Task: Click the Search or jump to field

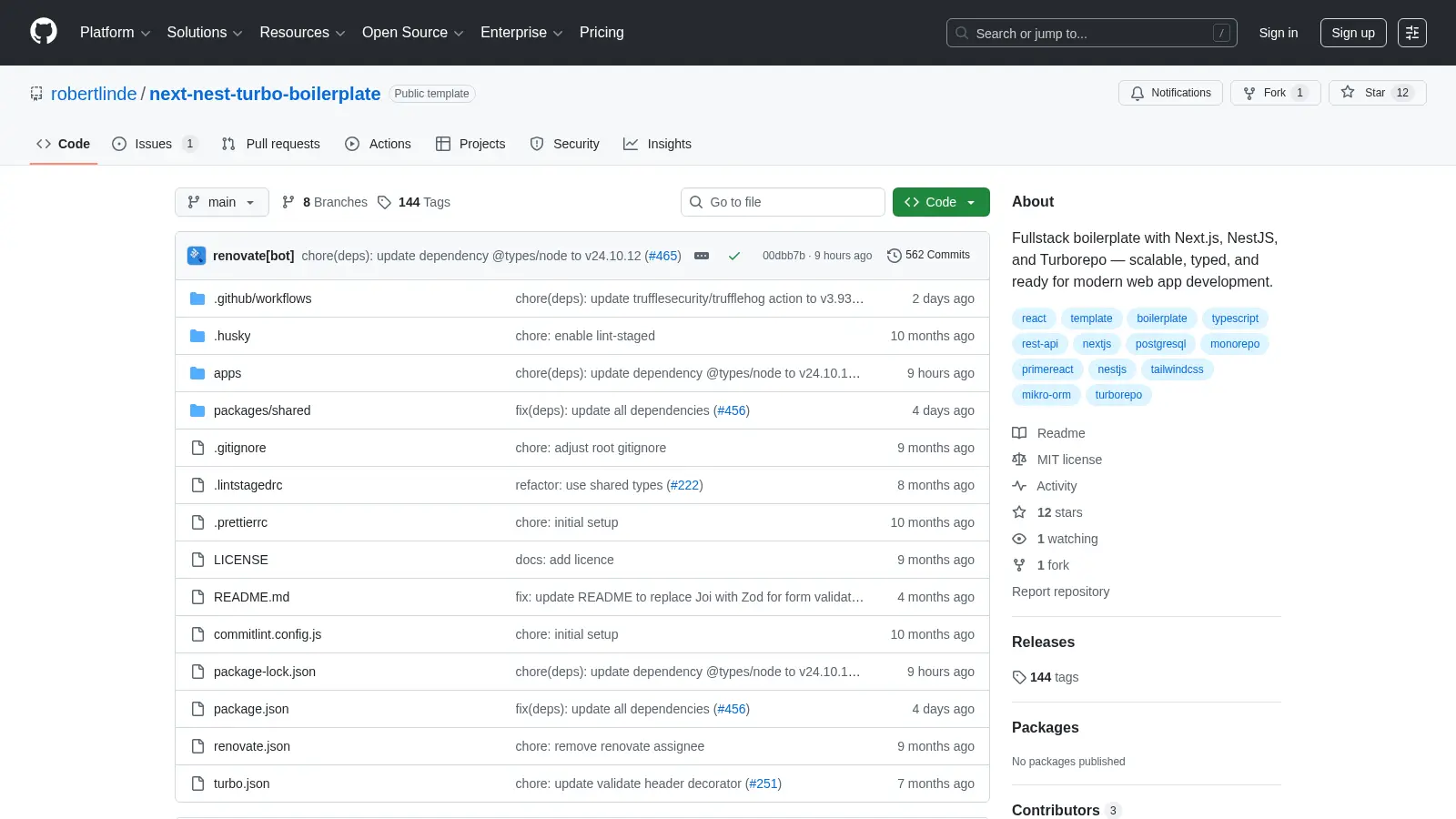Action: tap(1092, 33)
